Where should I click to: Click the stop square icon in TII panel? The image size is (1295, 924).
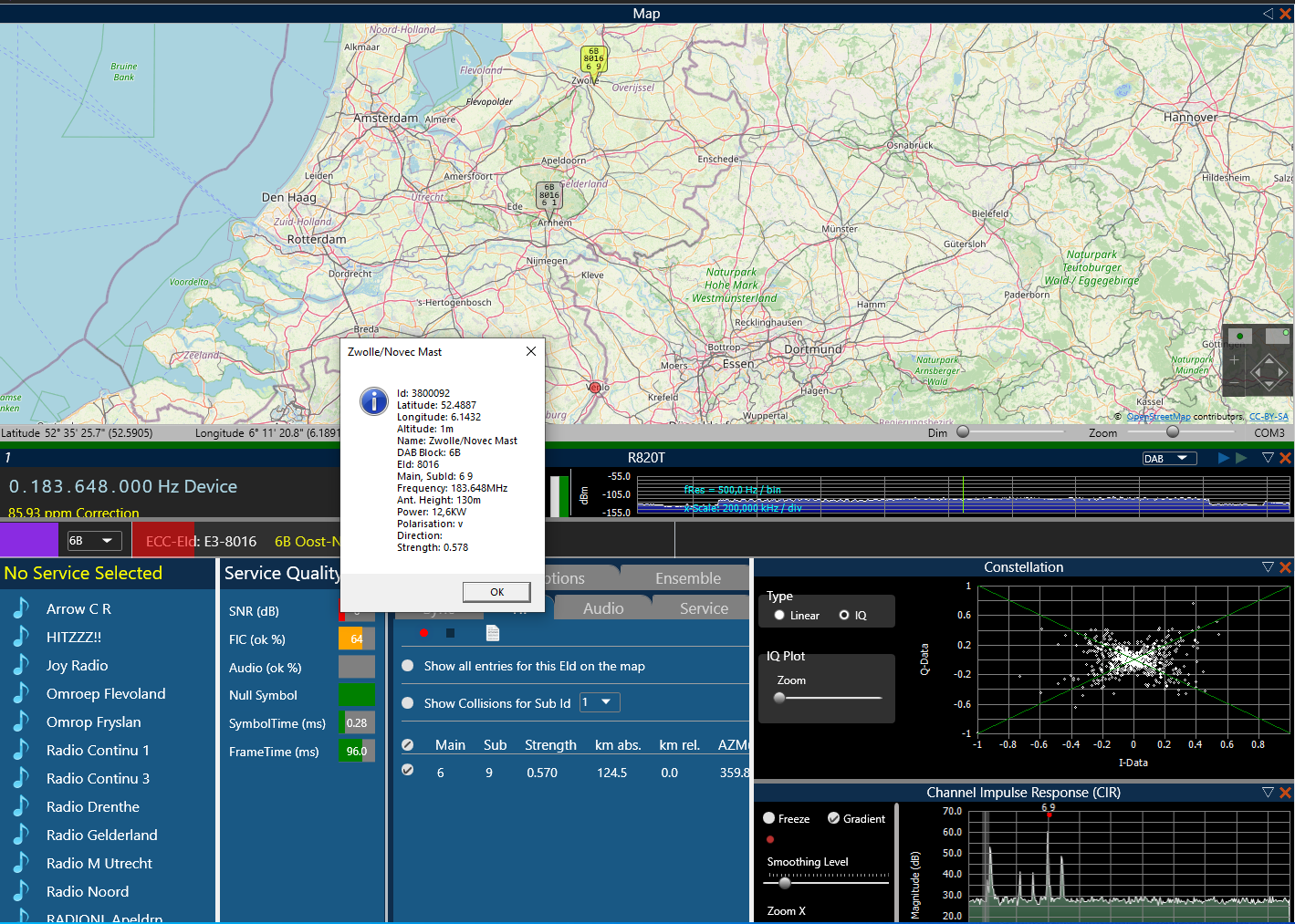point(450,633)
